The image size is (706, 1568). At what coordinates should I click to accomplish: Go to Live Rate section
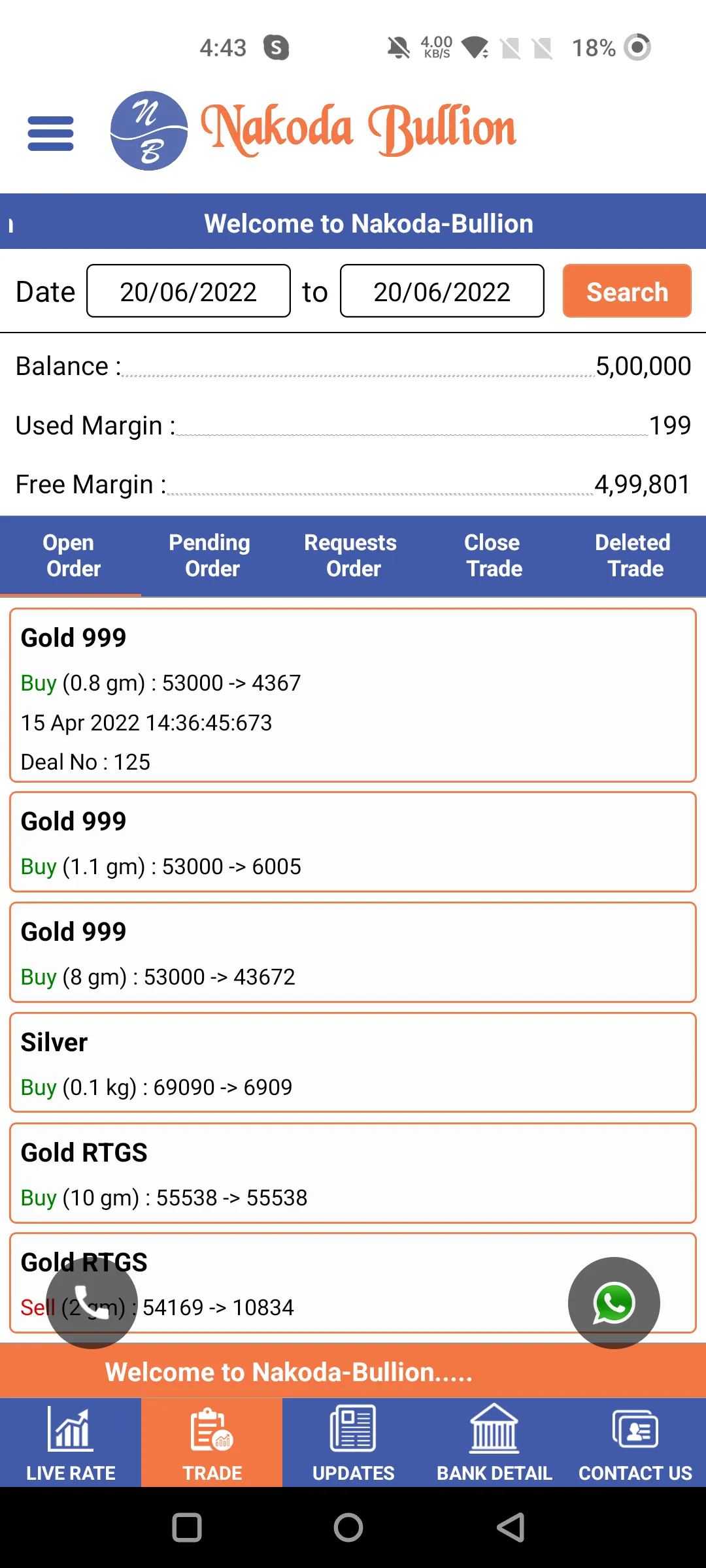coord(71,1443)
